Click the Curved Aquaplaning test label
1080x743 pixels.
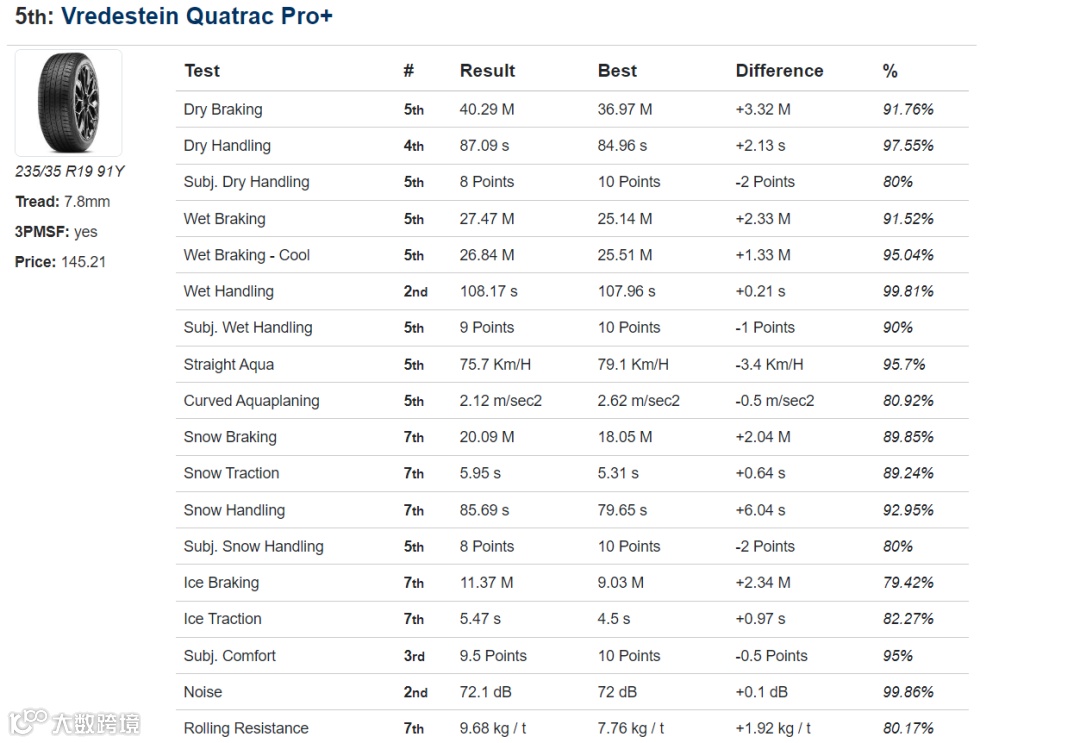(x=251, y=401)
